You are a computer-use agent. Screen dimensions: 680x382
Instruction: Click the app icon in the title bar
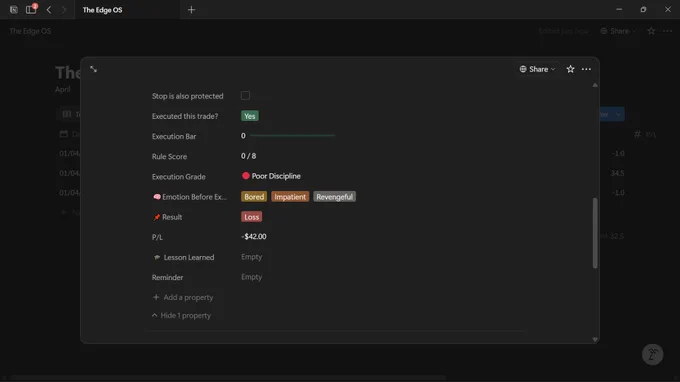(x=14, y=10)
